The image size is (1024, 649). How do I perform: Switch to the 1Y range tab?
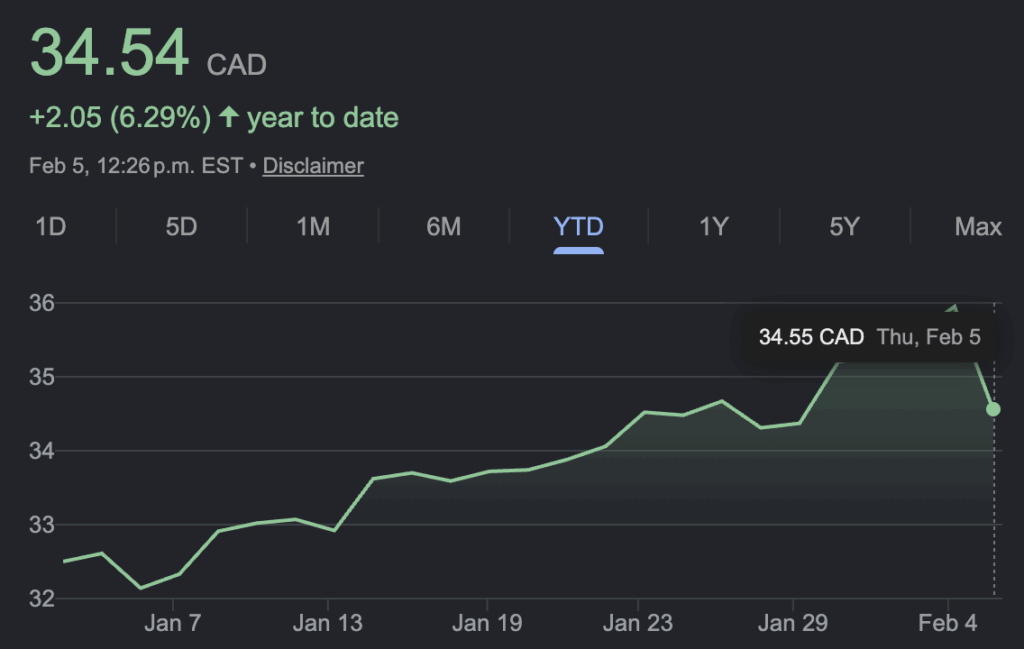tap(713, 227)
